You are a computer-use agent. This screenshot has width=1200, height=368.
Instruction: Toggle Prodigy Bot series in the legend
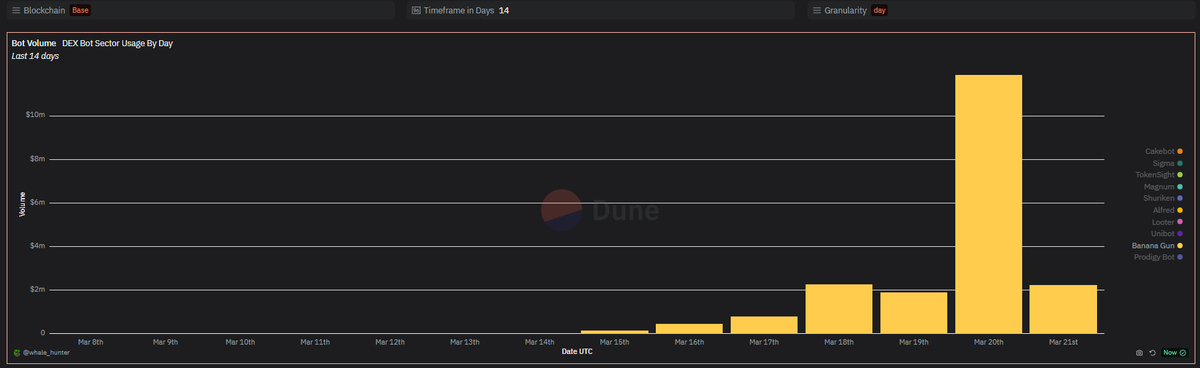coord(1157,257)
